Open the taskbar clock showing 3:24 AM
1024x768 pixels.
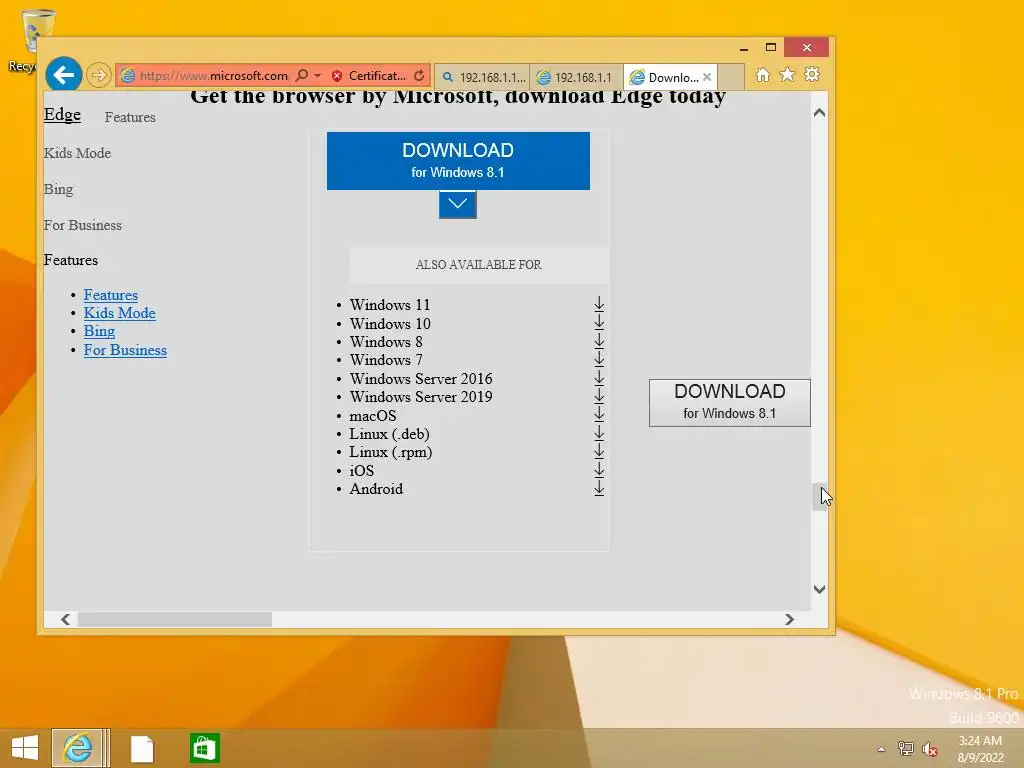click(x=980, y=749)
